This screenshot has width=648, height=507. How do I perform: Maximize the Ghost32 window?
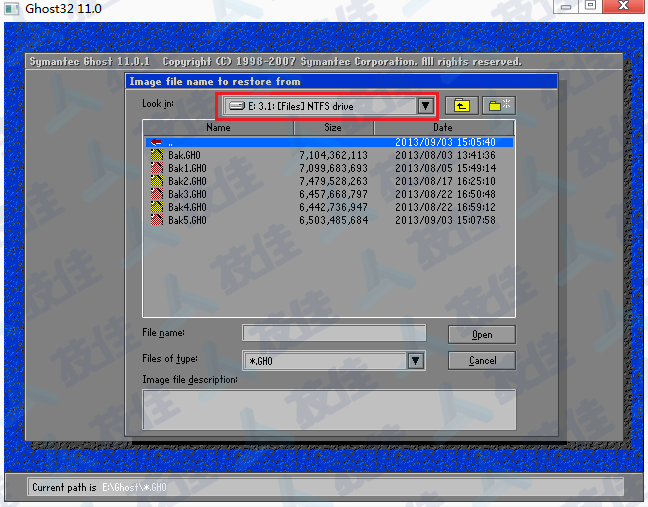pos(591,6)
